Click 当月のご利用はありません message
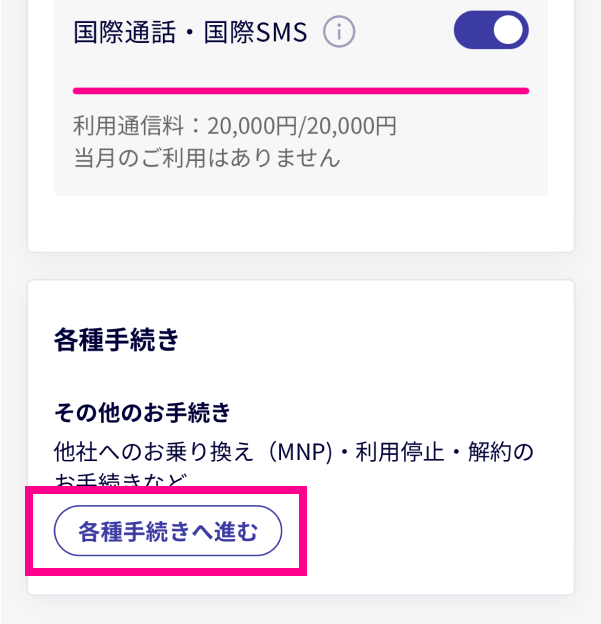601x624 pixels. pos(207,158)
